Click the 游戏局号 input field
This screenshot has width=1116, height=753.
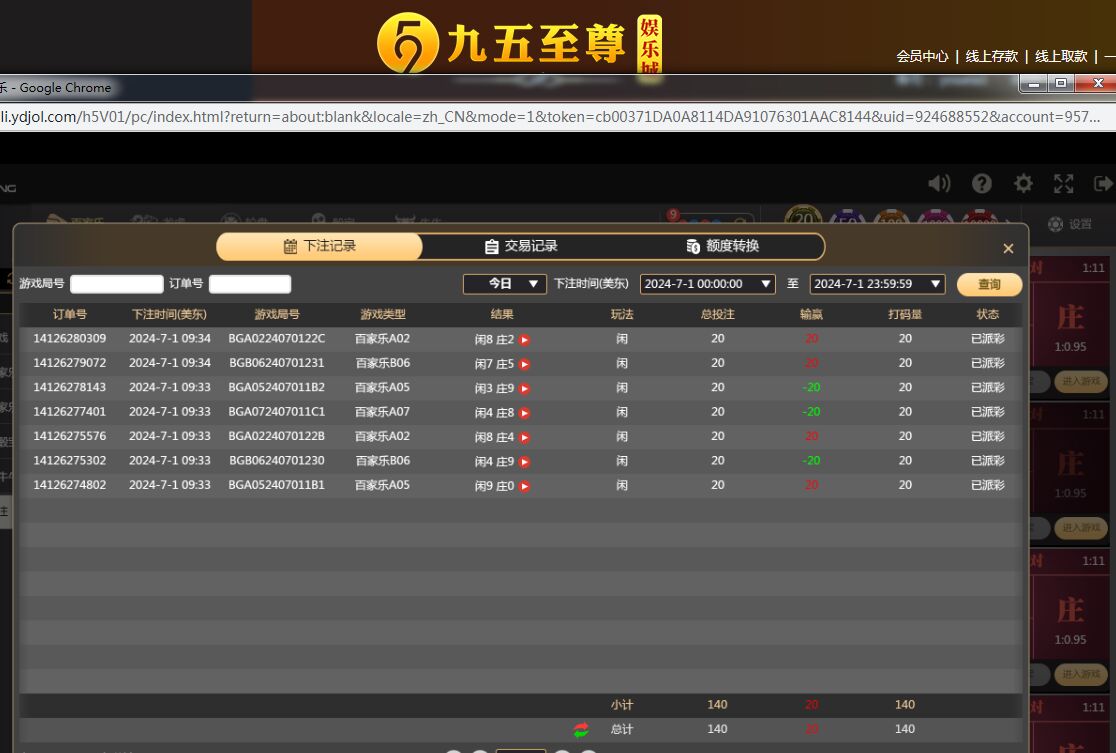(116, 284)
